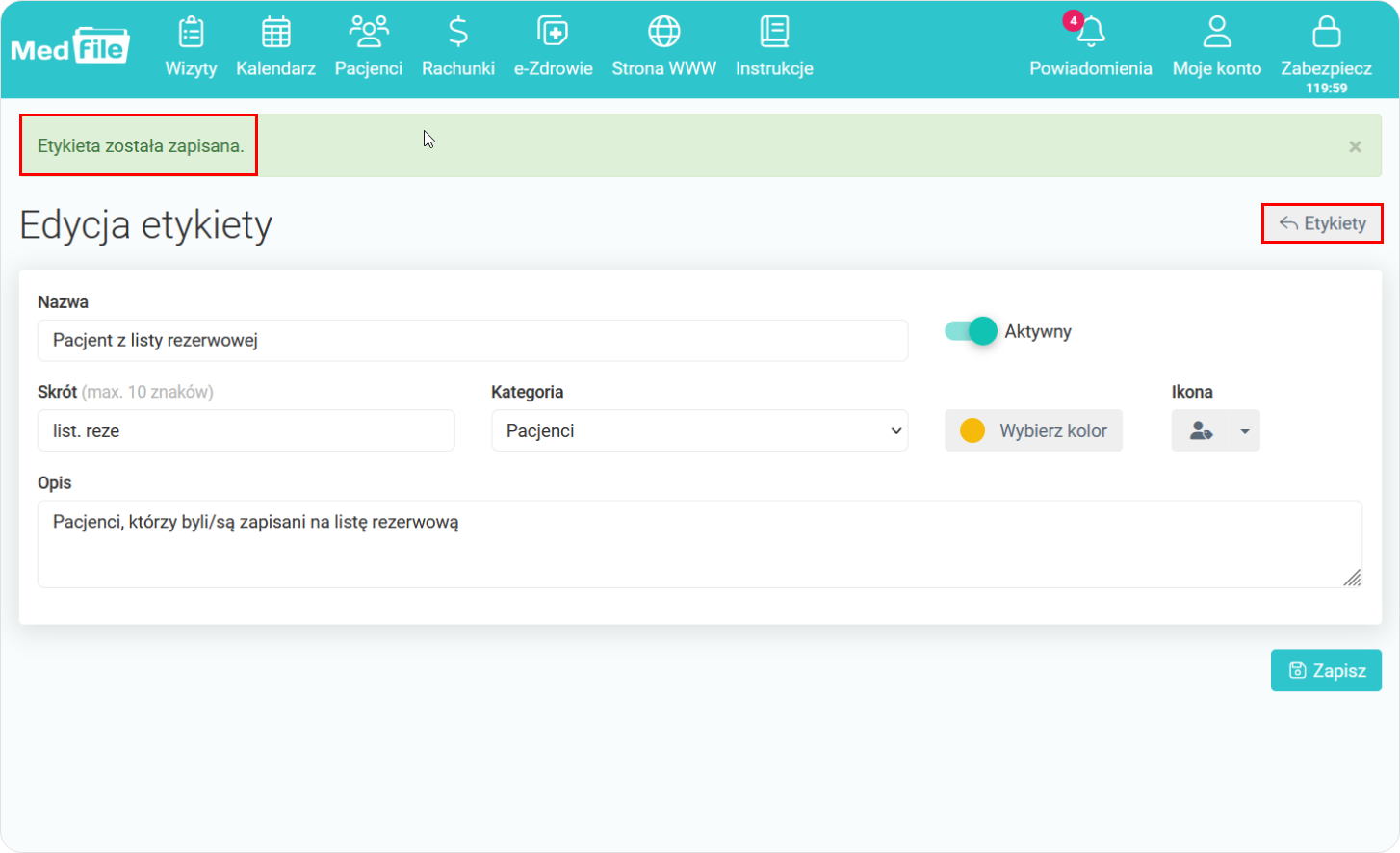Click the Wybierz kolor button

coord(1033,430)
